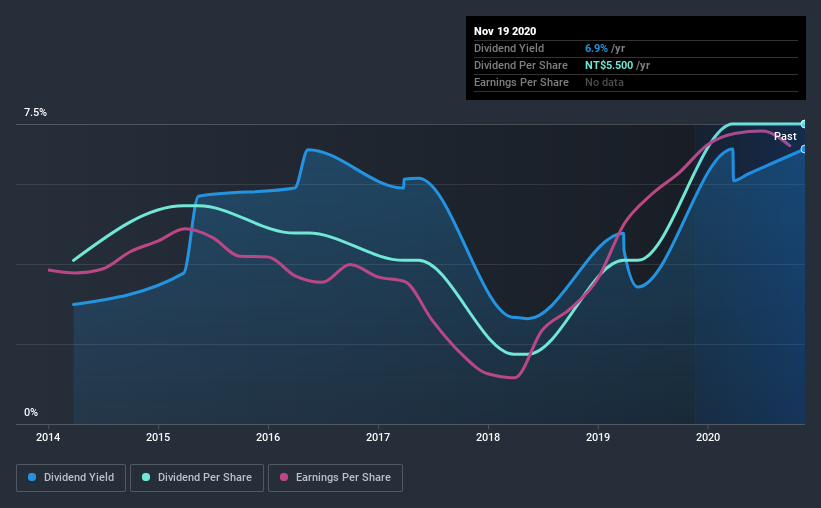Click the Earnings Per Share label in tooltip
Viewport: 821px width, 508px height.
[521, 82]
